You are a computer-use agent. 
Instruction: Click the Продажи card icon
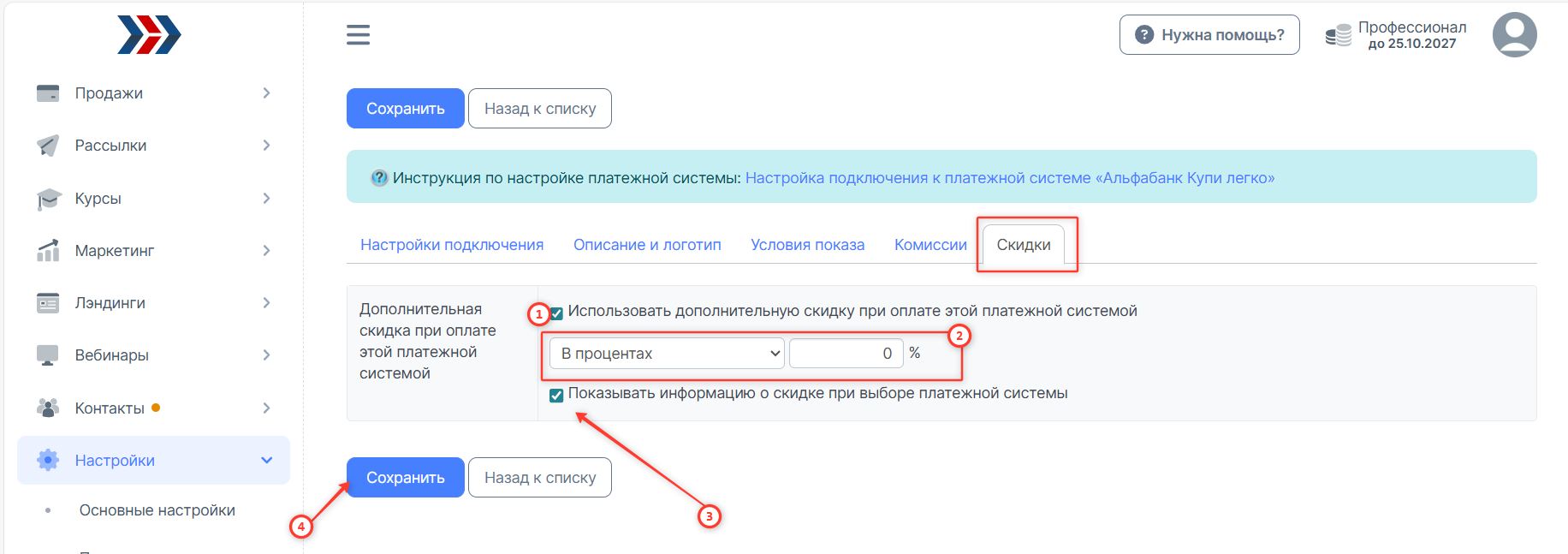pos(48,93)
